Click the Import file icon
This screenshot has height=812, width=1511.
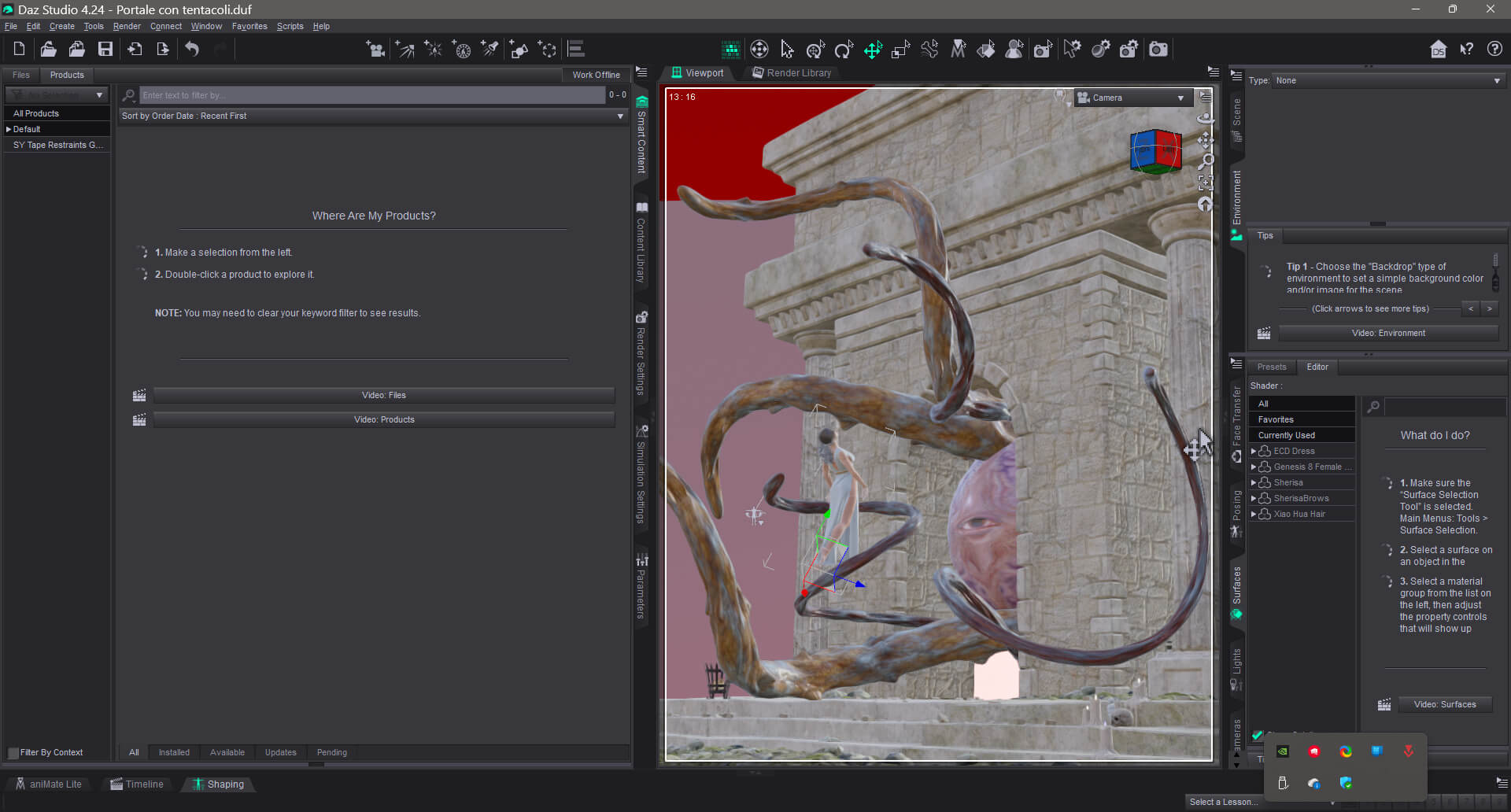pyautogui.click(x=135, y=49)
